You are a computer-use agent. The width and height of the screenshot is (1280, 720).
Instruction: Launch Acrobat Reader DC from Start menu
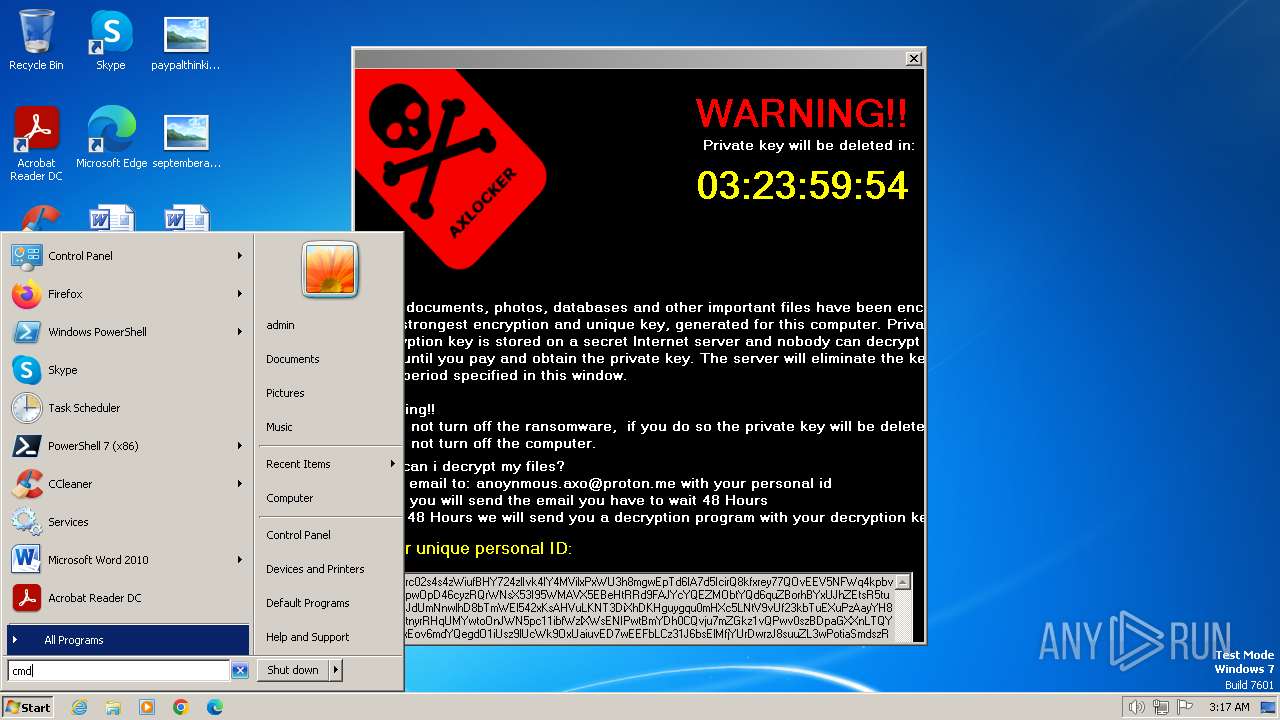tap(127, 598)
